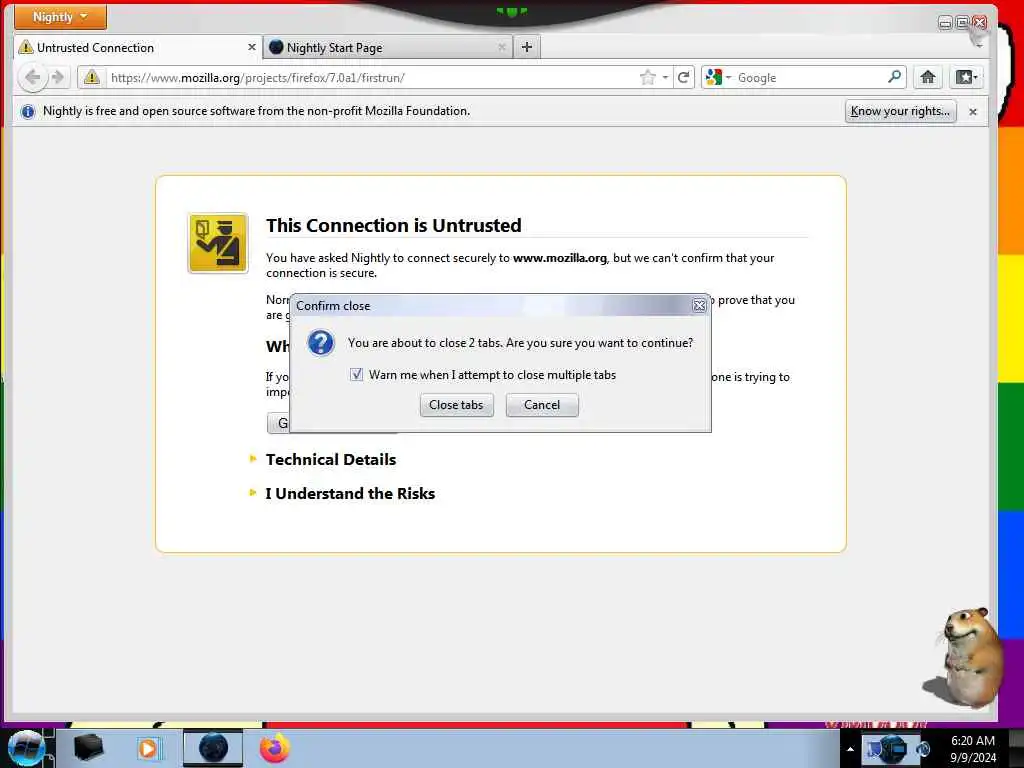Dismiss the Nightly info notification bar
The width and height of the screenshot is (1024, 768).
point(972,112)
